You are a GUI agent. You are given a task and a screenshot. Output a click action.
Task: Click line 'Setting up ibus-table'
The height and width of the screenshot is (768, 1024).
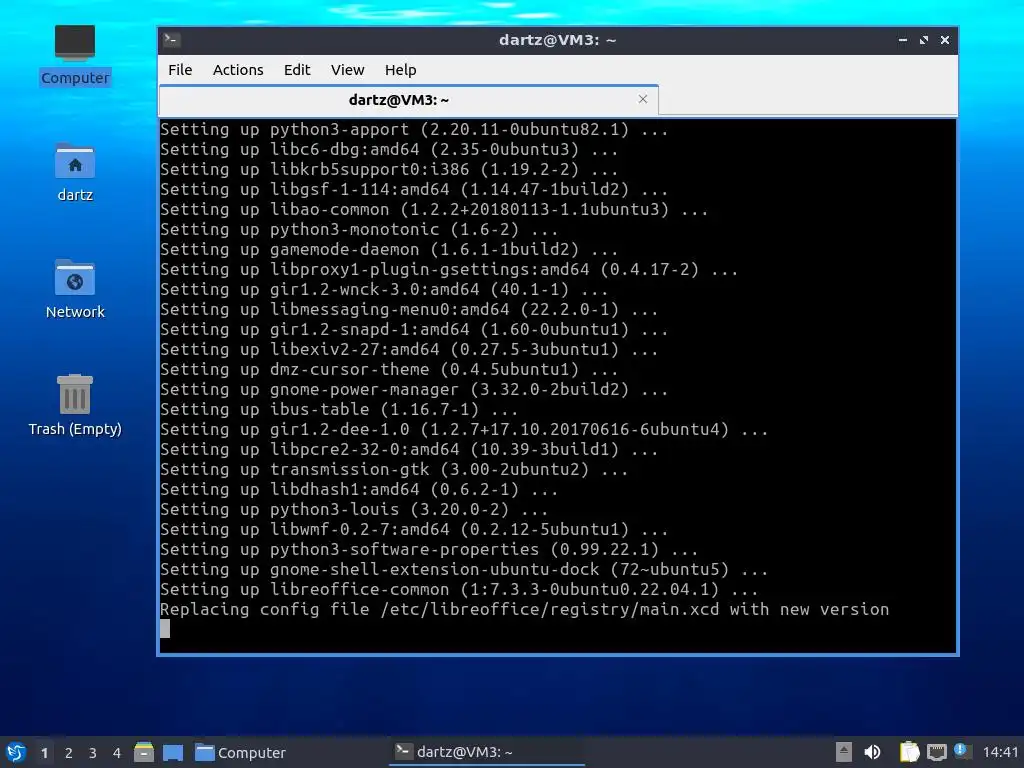coord(339,409)
